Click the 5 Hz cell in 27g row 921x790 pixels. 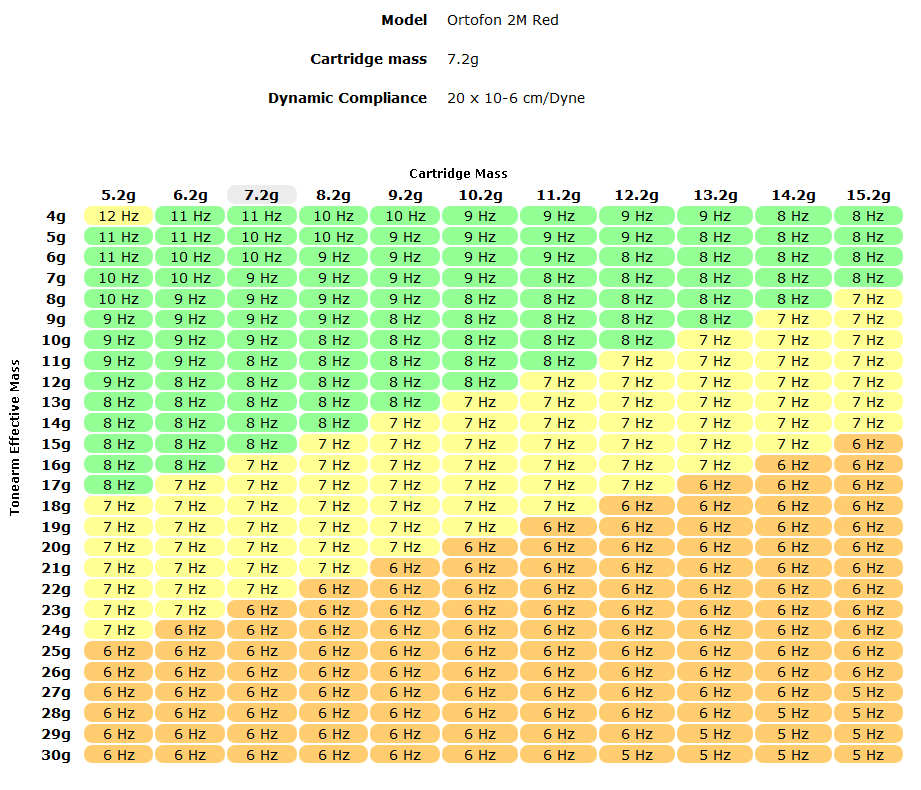868,692
